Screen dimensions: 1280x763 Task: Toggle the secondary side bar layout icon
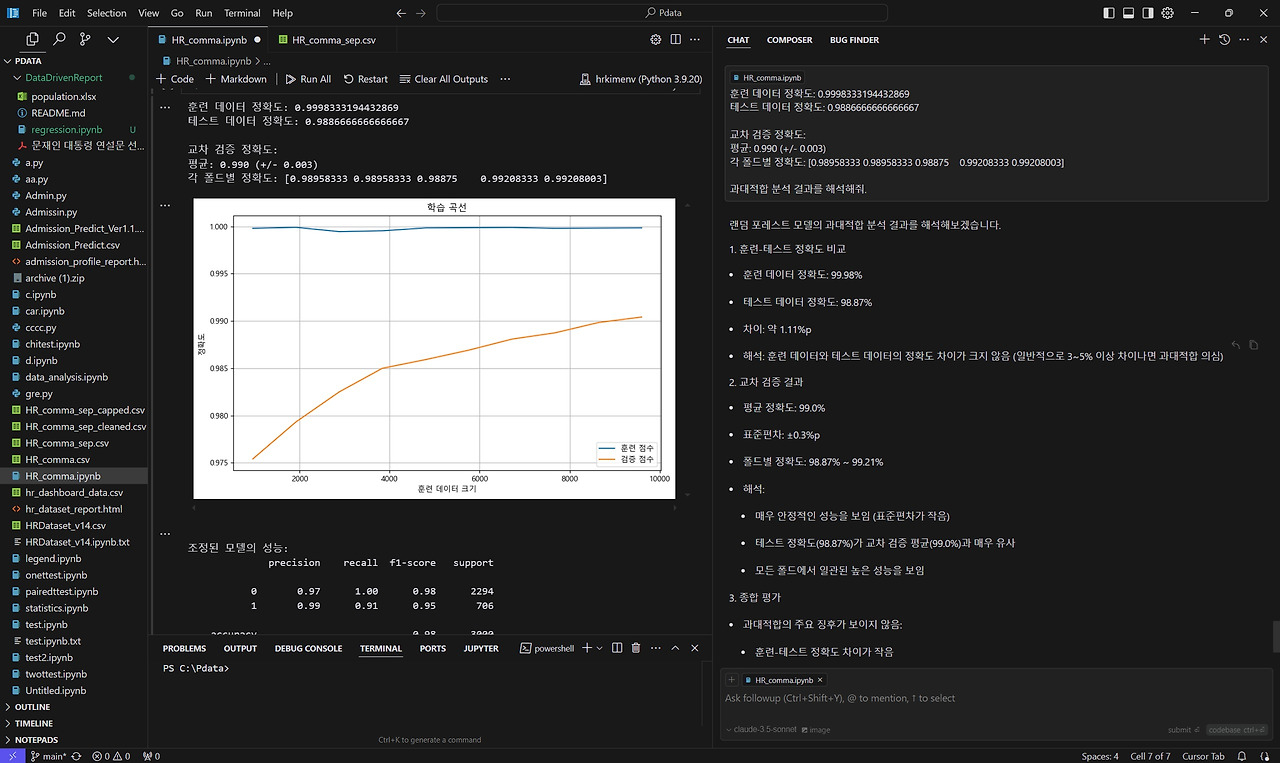click(1148, 13)
